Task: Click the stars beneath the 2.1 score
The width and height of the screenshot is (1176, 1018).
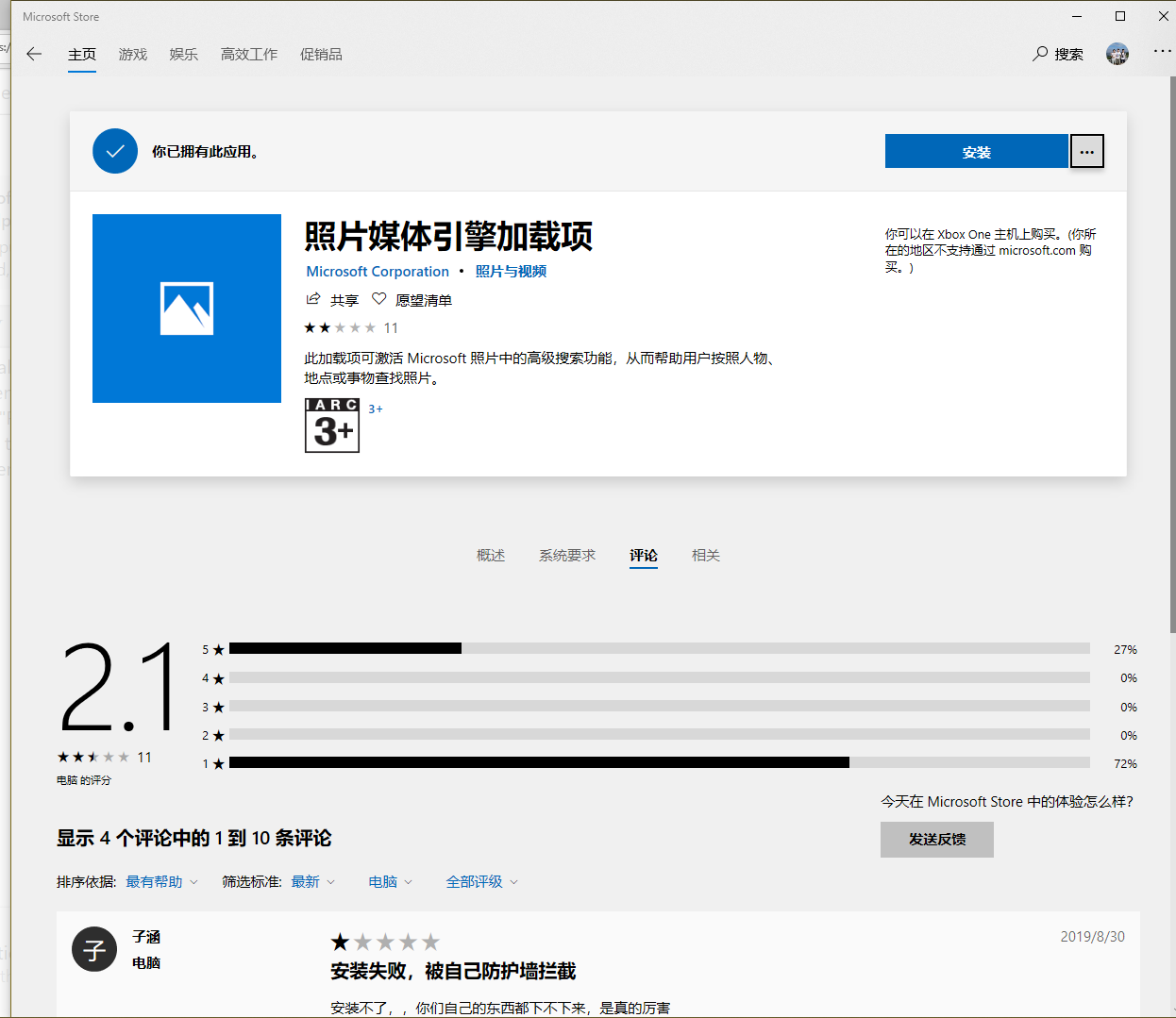Action: (93, 757)
